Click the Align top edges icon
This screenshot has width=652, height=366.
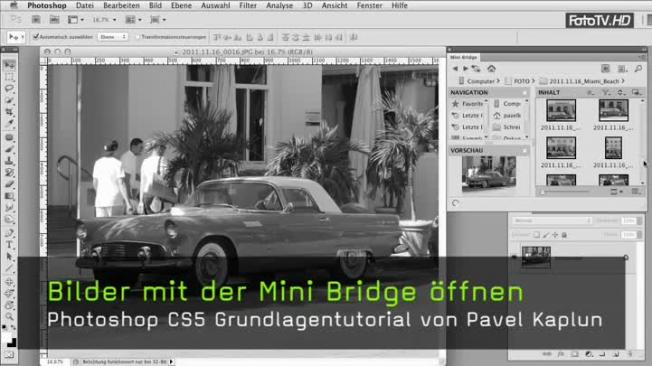point(217,37)
